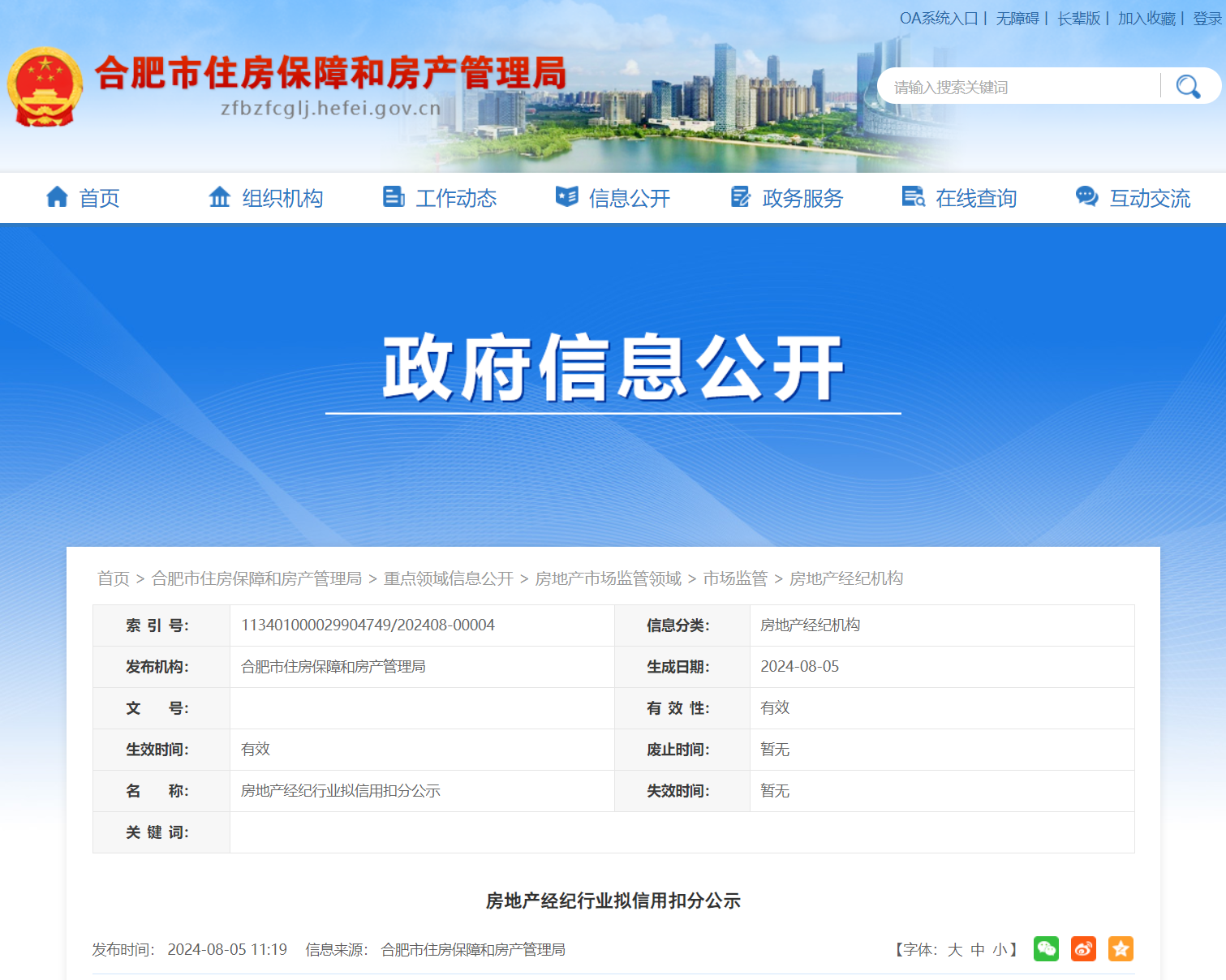The height and width of the screenshot is (980, 1226).
Task: Open 房地产市场监管领域 breadcrumb link
Action: point(609,578)
